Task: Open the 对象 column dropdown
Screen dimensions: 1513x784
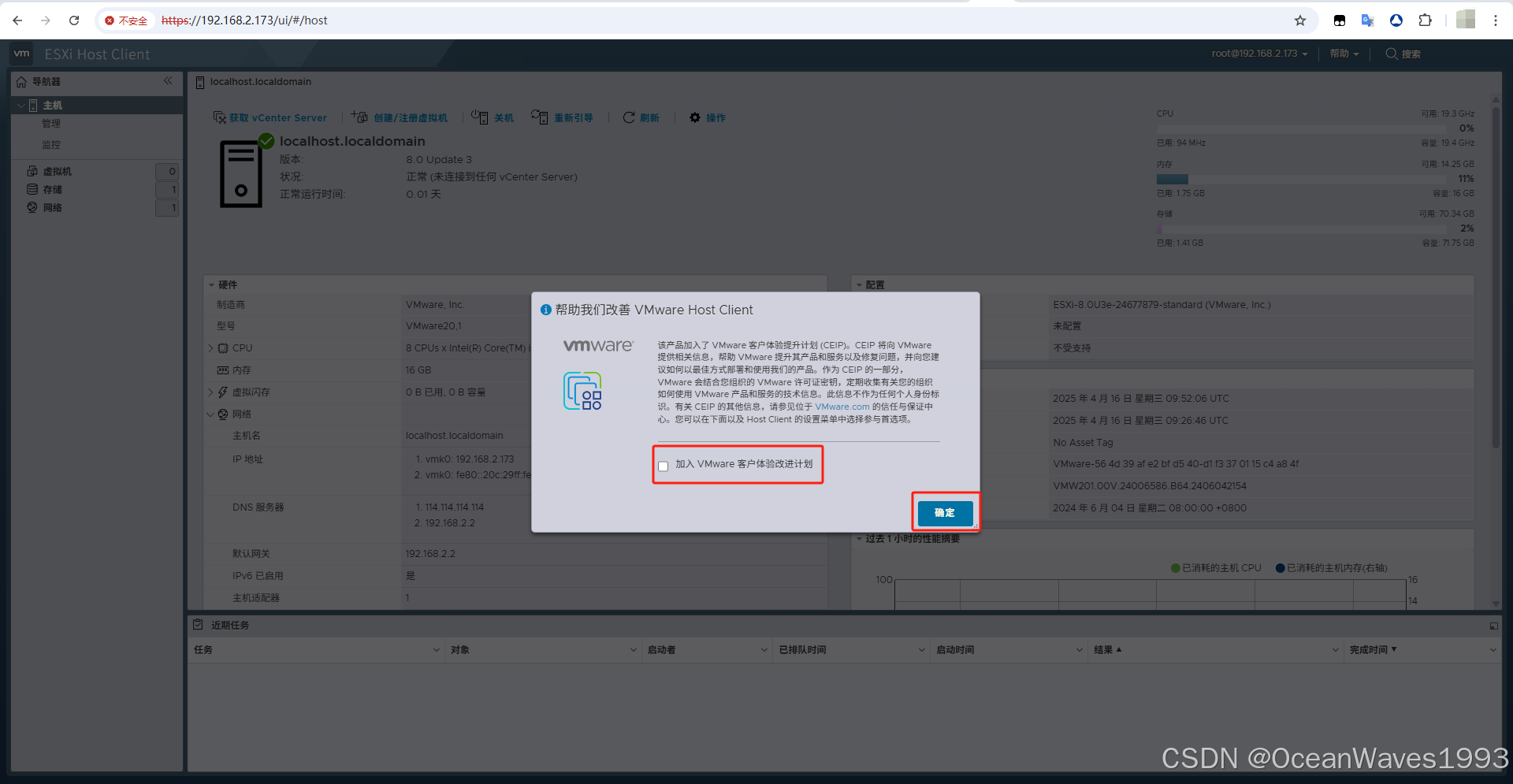Action: click(x=633, y=650)
